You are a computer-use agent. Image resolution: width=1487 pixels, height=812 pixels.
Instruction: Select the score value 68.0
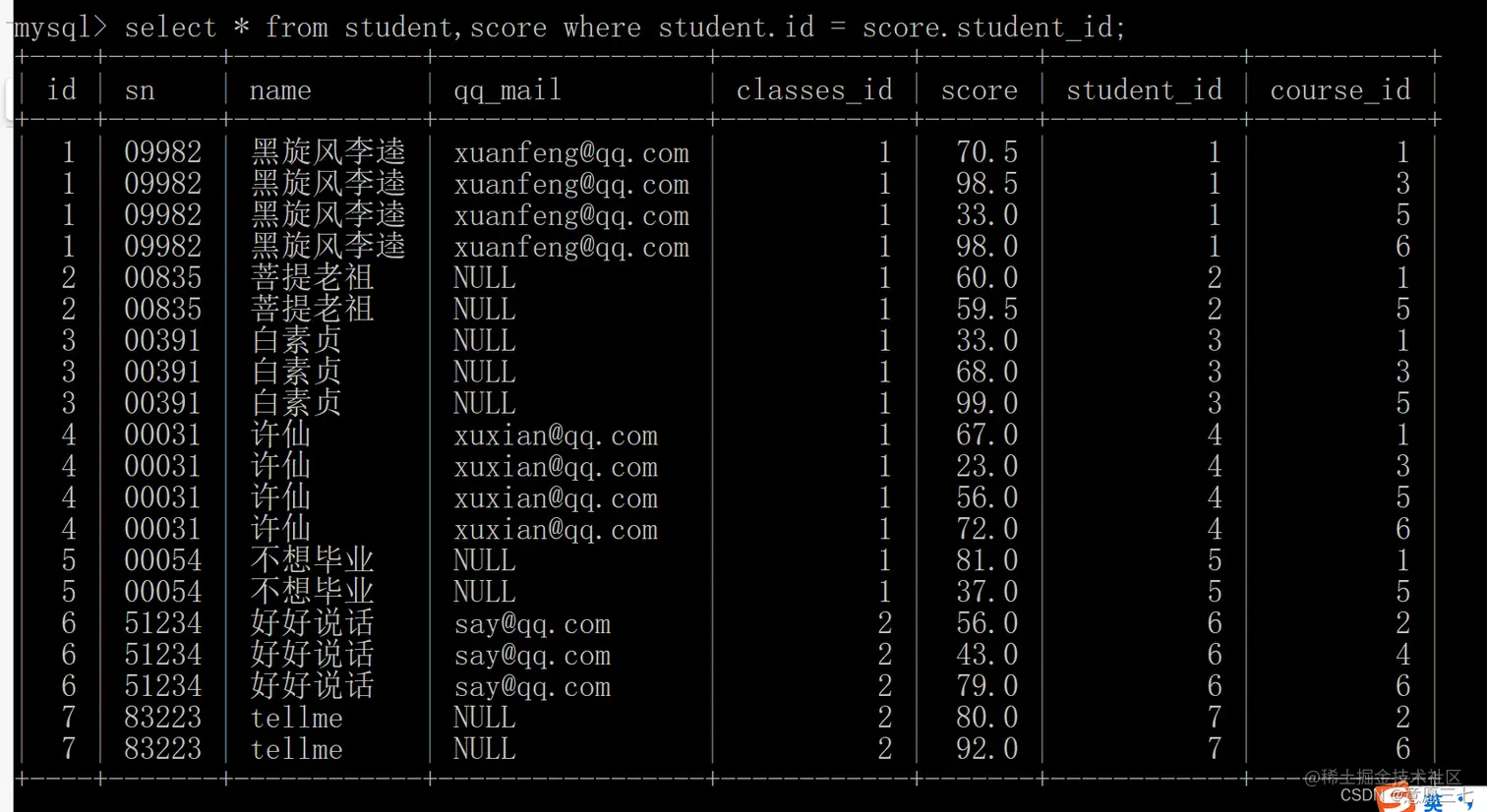(x=987, y=373)
